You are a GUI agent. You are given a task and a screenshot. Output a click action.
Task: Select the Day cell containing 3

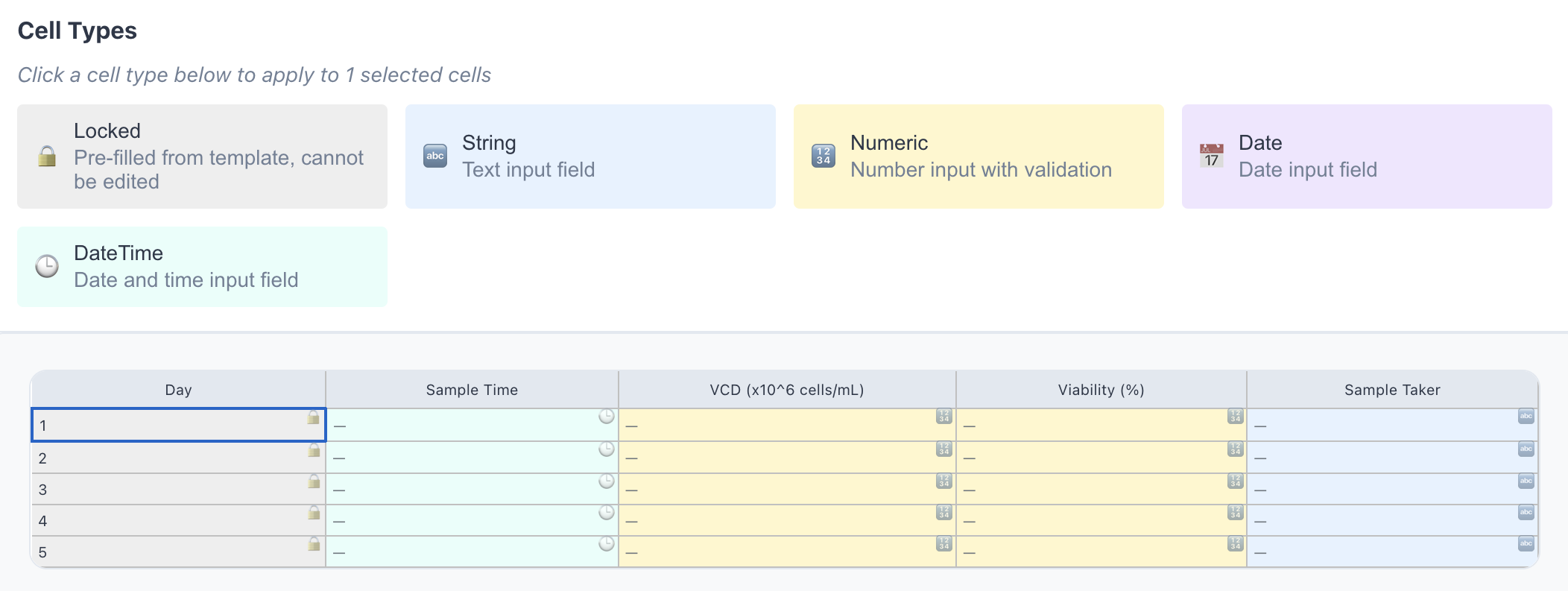[178, 489]
